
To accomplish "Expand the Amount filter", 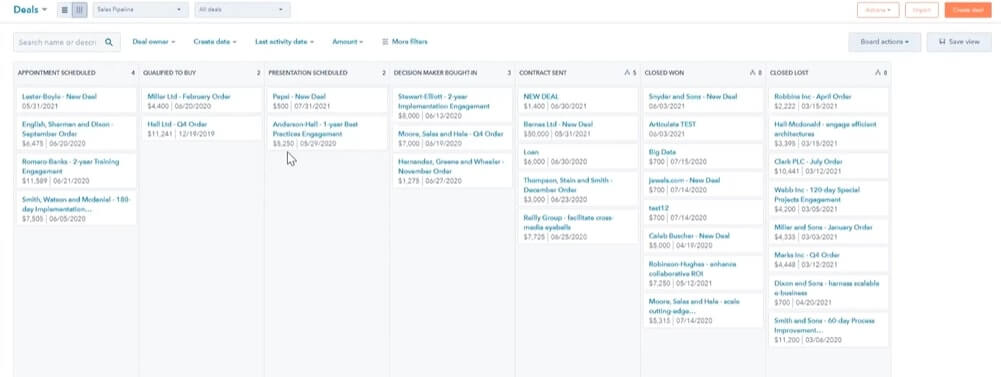I will 348,41.
